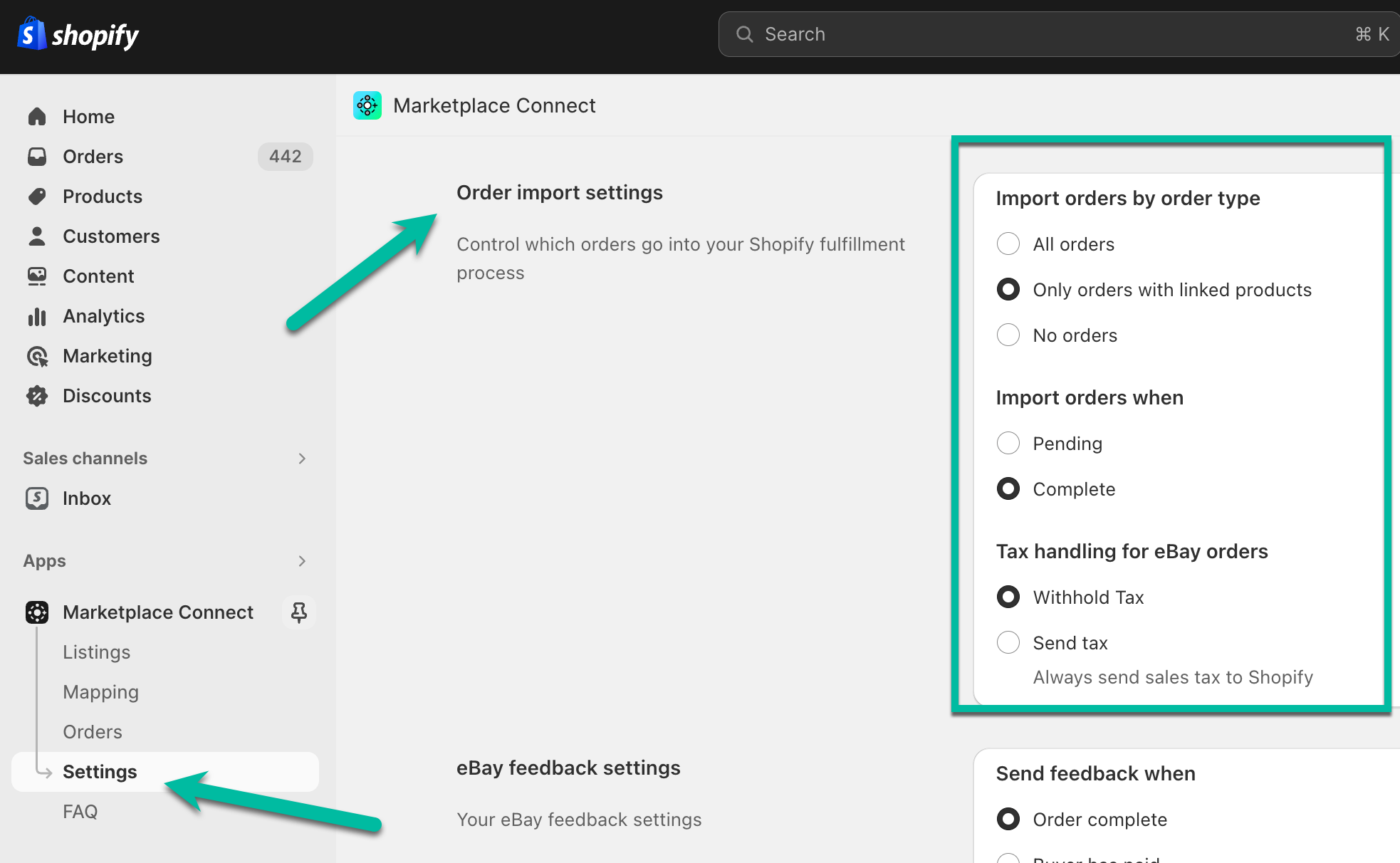Screen dimensions: 1400x863
Task: Click Tax handling for eBay orders heading
Action: tap(1132, 551)
